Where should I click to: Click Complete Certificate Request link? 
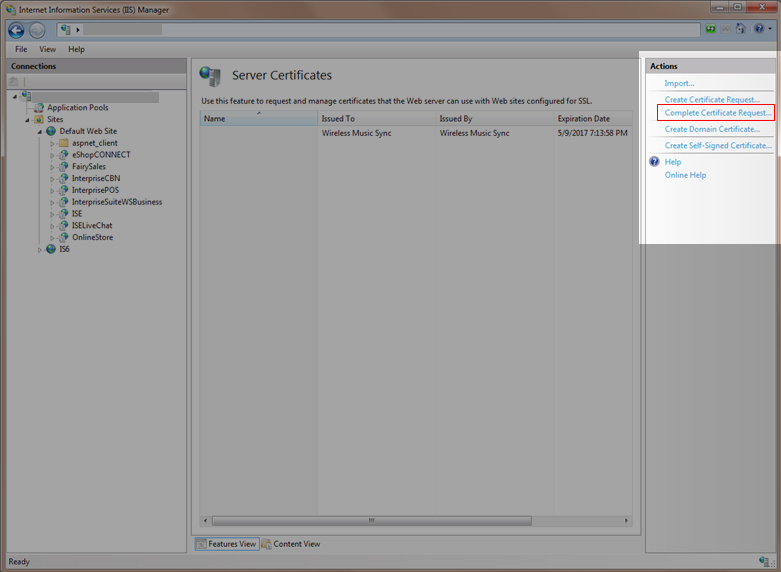click(717, 113)
